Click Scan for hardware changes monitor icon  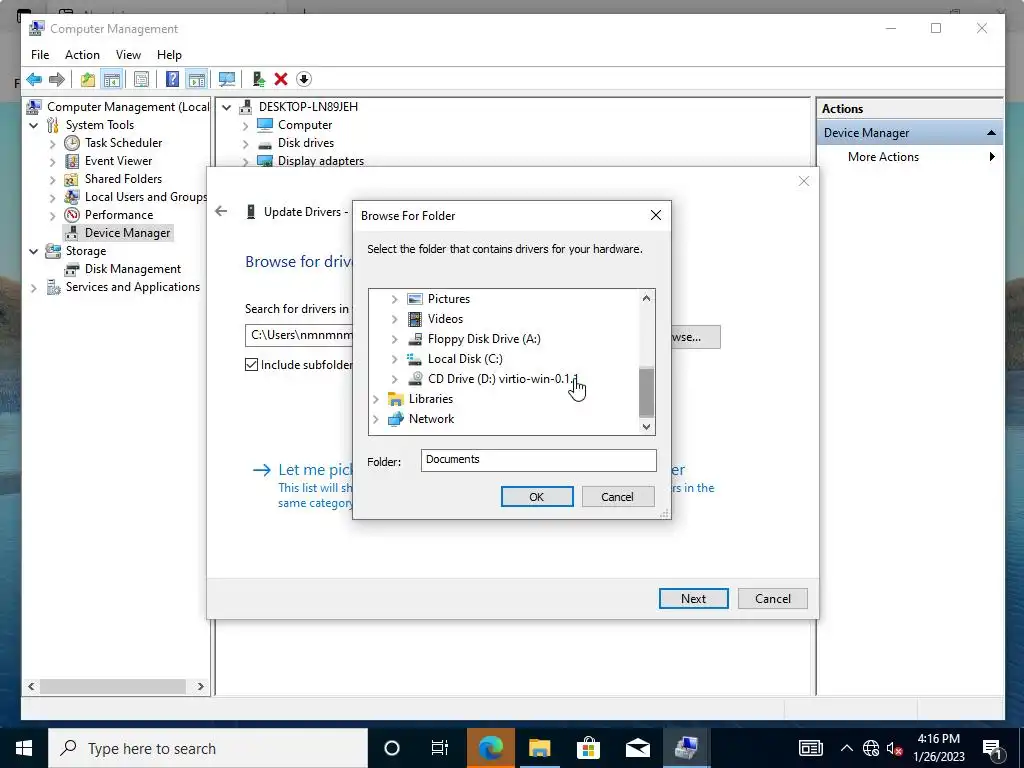click(227, 80)
